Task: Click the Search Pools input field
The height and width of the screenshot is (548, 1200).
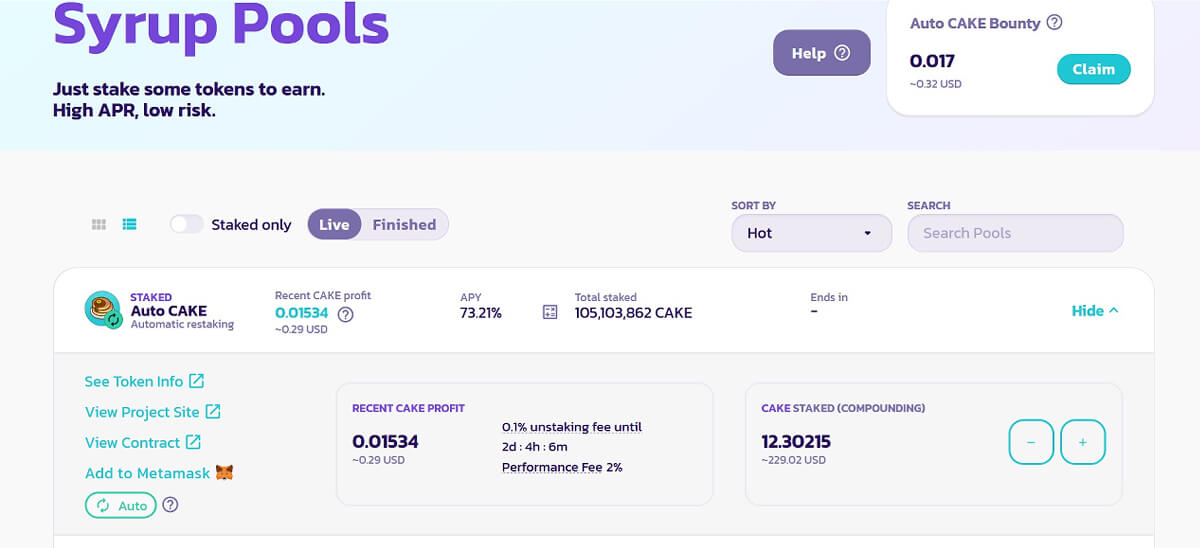Action: (x=1015, y=233)
